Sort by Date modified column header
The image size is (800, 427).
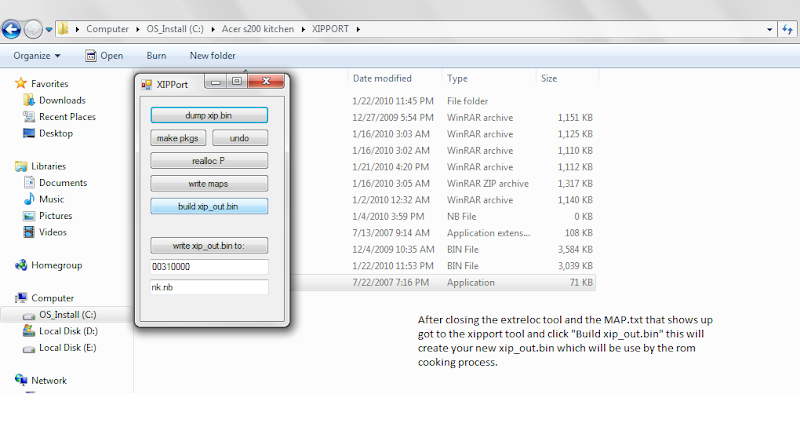pyautogui.click(x=382, y=79)
